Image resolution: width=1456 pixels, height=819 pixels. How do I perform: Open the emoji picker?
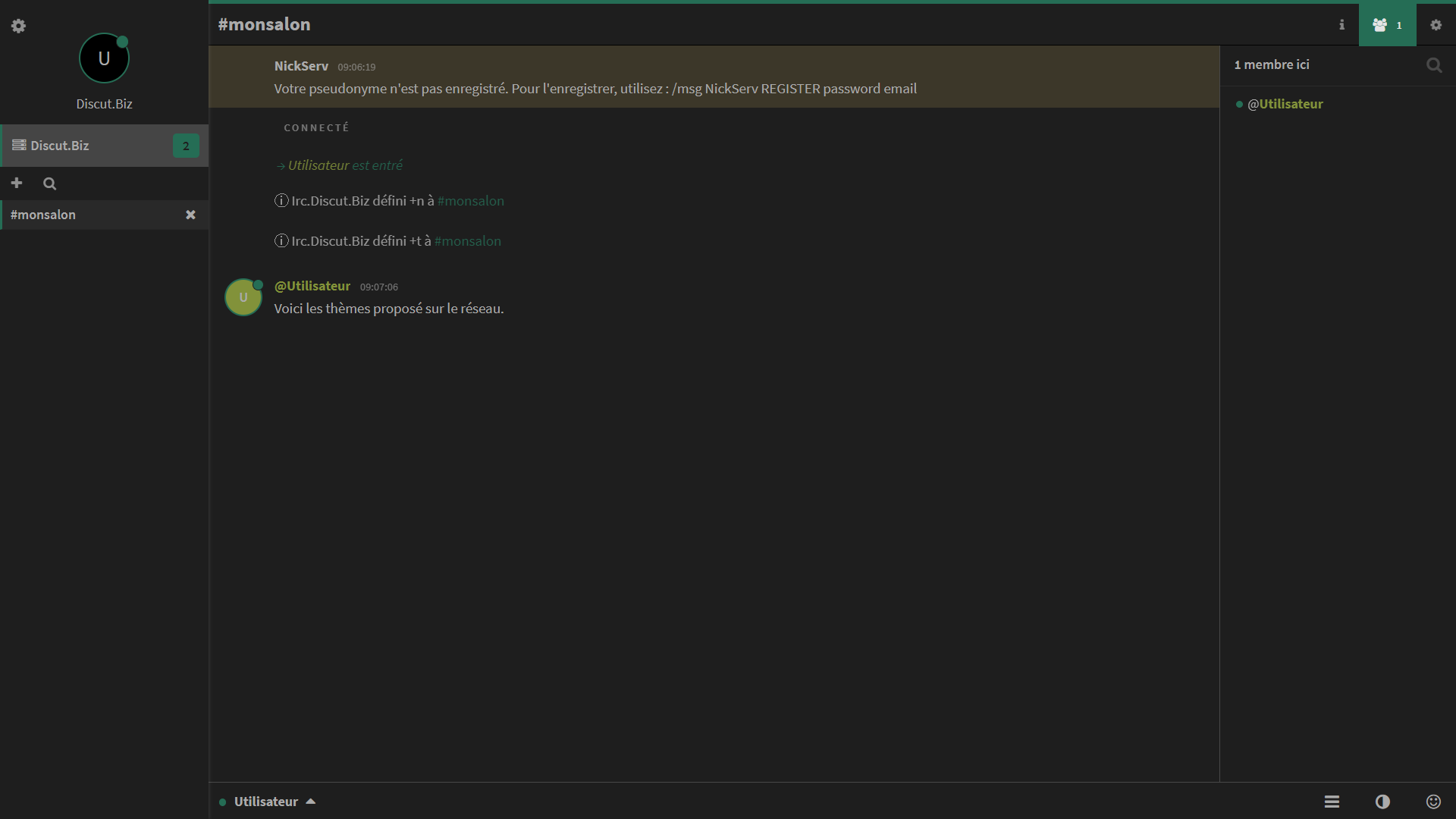(1433, 802)
